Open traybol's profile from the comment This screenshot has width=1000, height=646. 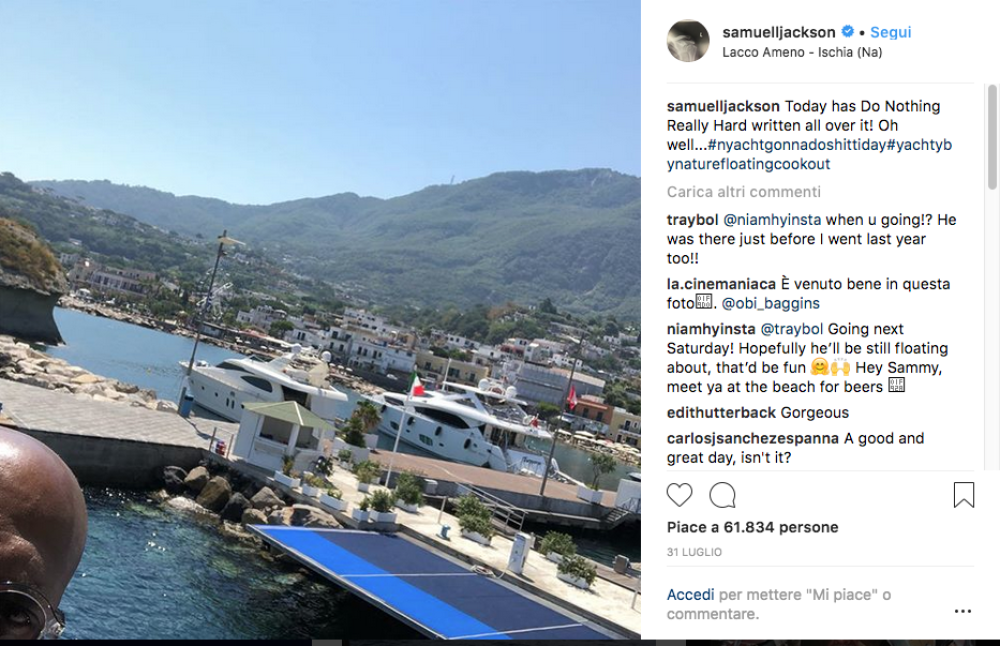click(x=691, y=220)
